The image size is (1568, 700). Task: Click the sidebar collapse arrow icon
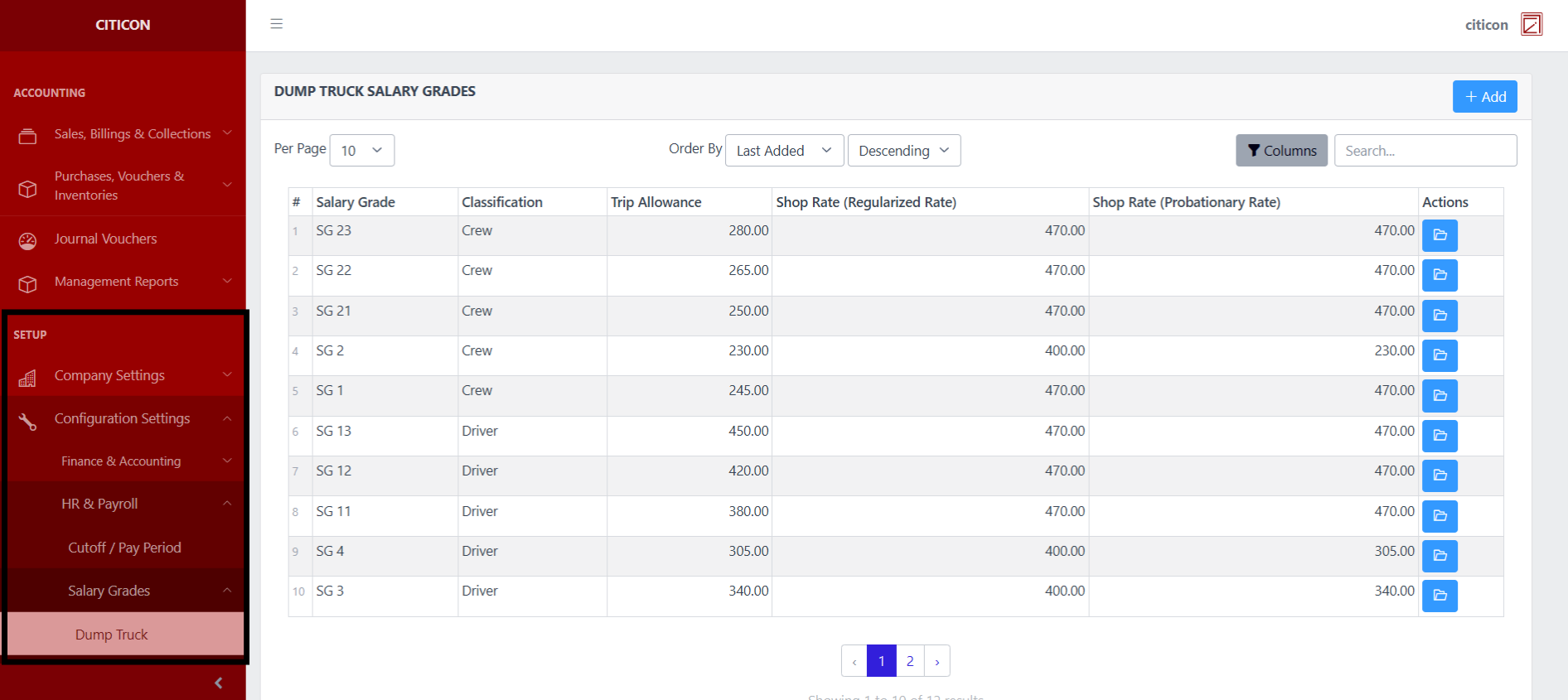pyautogui.click(x=219, y=683)
